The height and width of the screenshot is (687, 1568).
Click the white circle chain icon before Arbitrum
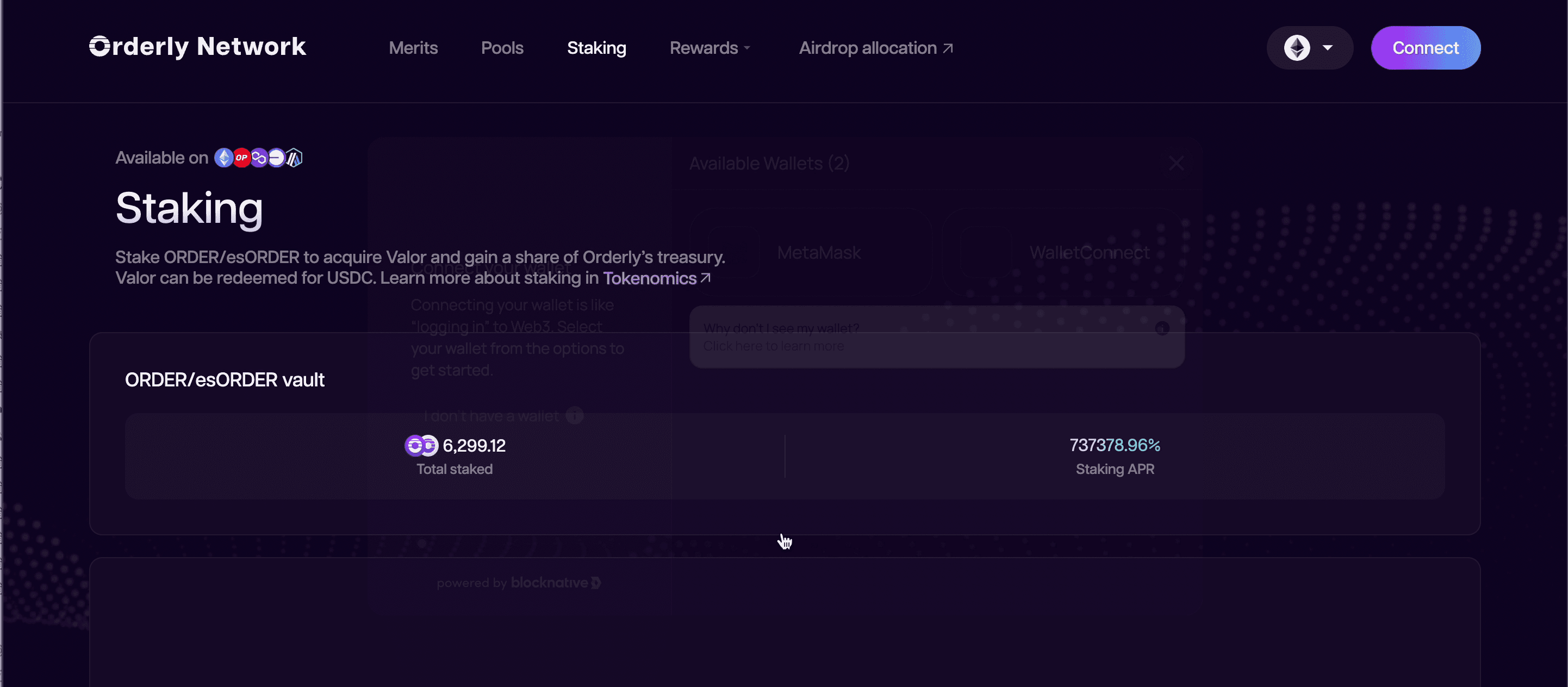pos(276,158)
